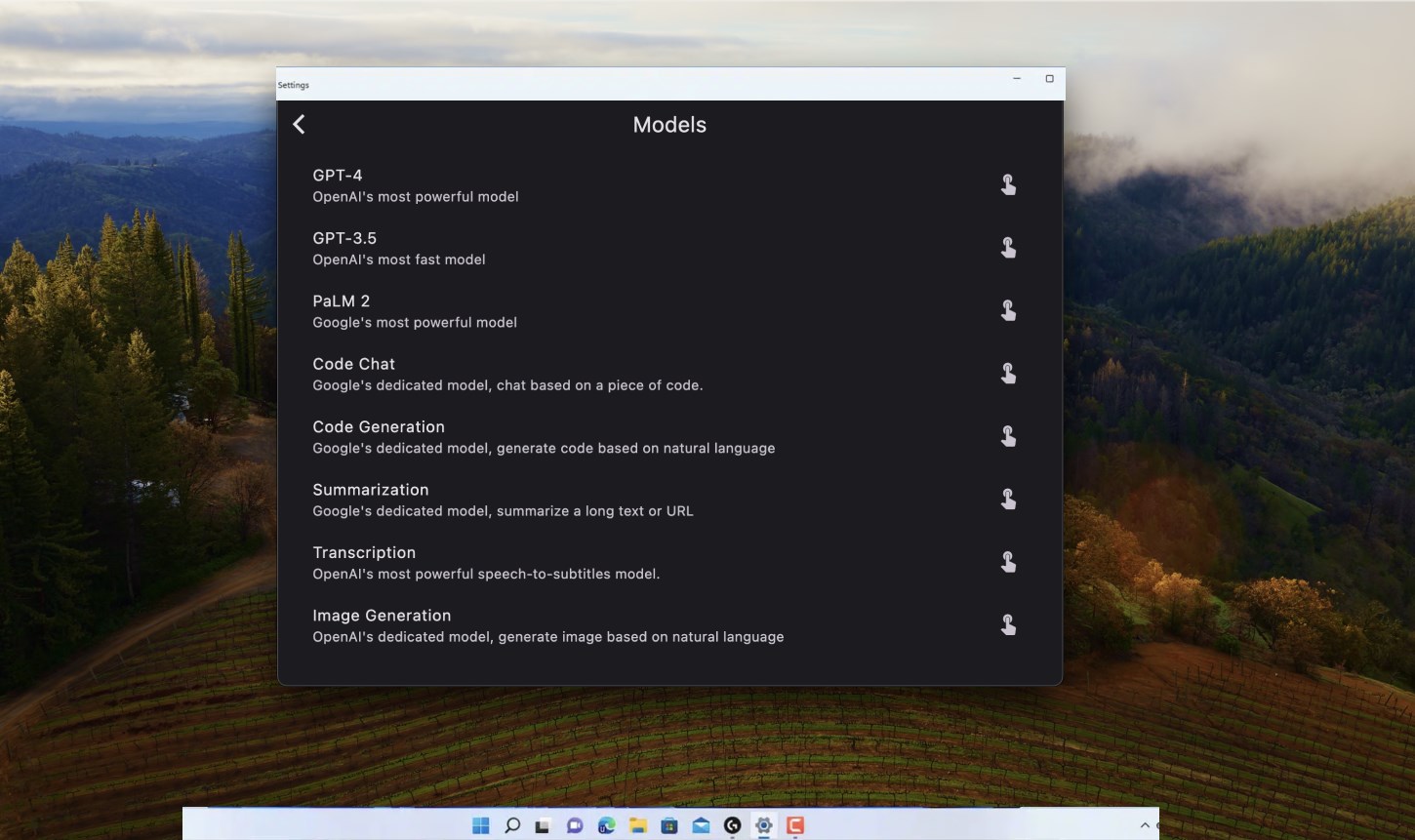
Task: Click the Models page heading
Action: (x=669, y=125)
